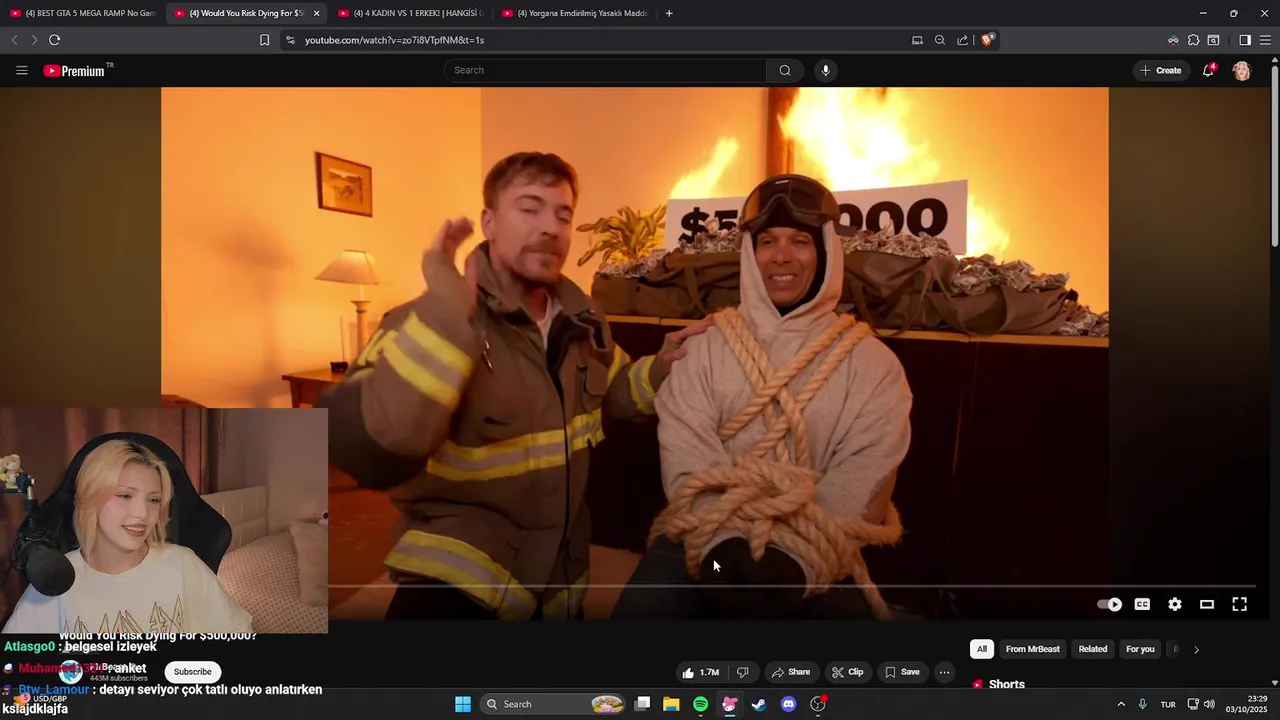The image size is (1280, 720).
Task: Open a new browser tab
Action: coord(669,13)
